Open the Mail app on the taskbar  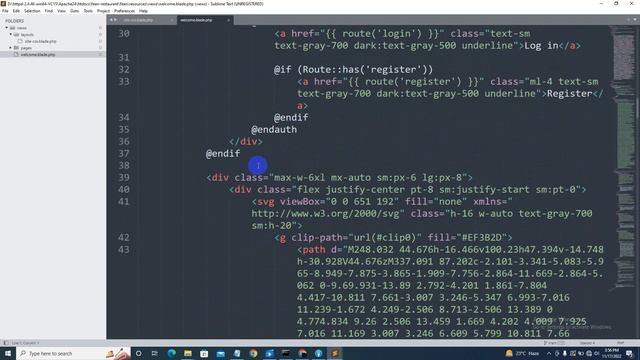click(x=220, y=353)
